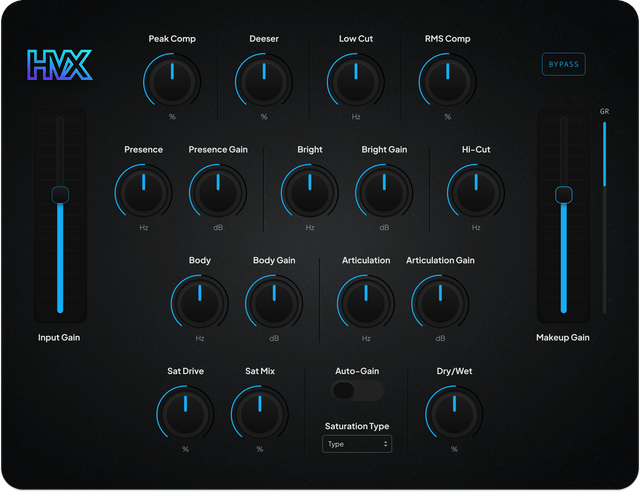Image resolution: width=640 pixels, height=492 pixels.
Task: Toggle the Auto-Gain switch
Action: [357, 390]
